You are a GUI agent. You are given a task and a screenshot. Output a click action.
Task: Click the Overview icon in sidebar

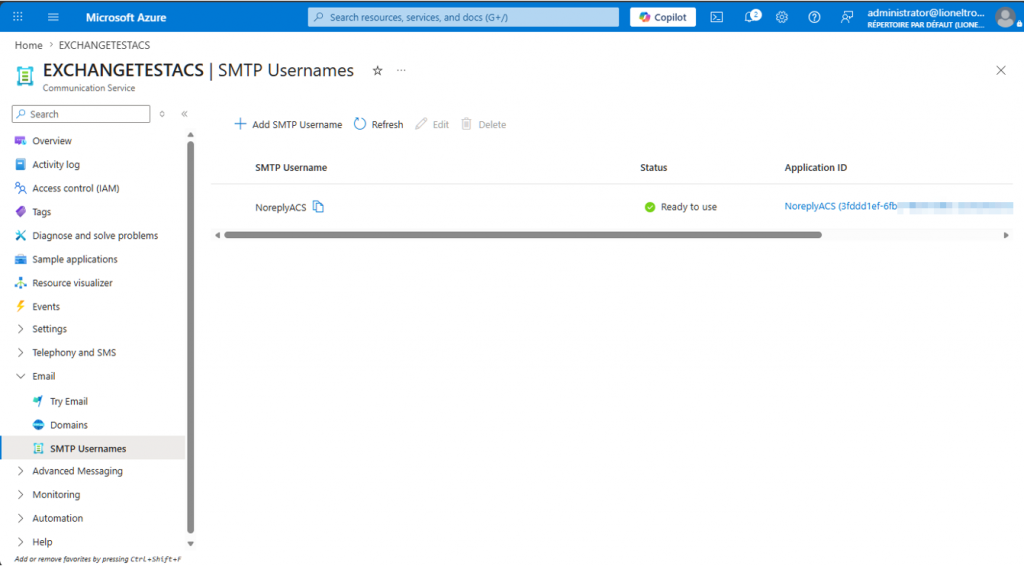pyautogui.click(x=20, y=140)
